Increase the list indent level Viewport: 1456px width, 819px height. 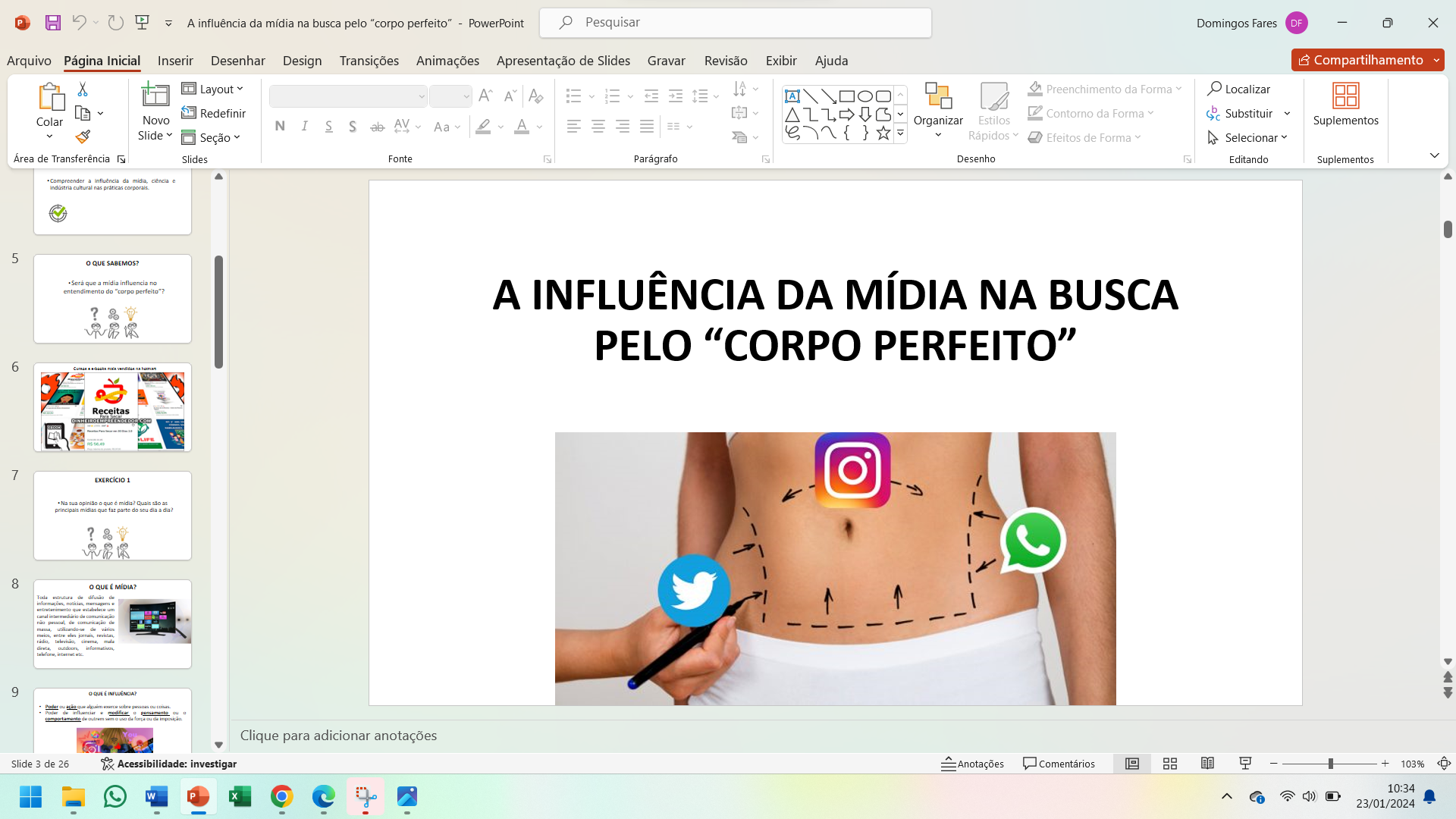pyautogui.click(x=676, y=96)
